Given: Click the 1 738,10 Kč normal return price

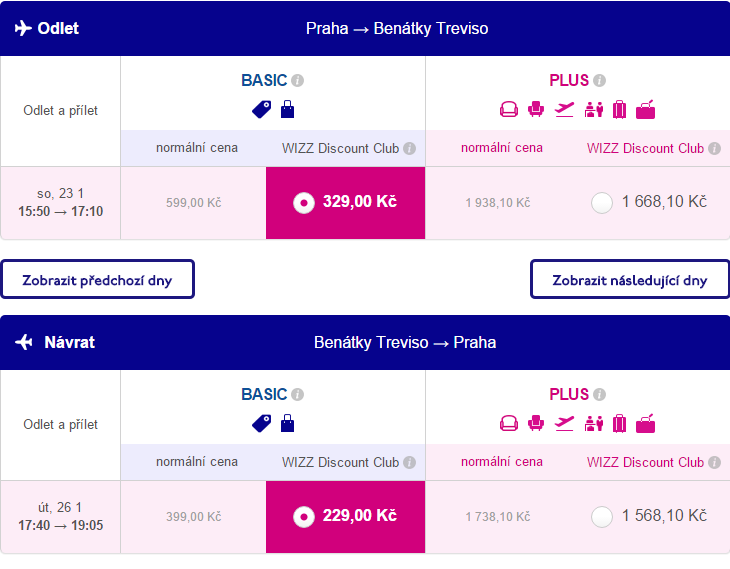Looking at the screenshot, I should coord(497,517).
